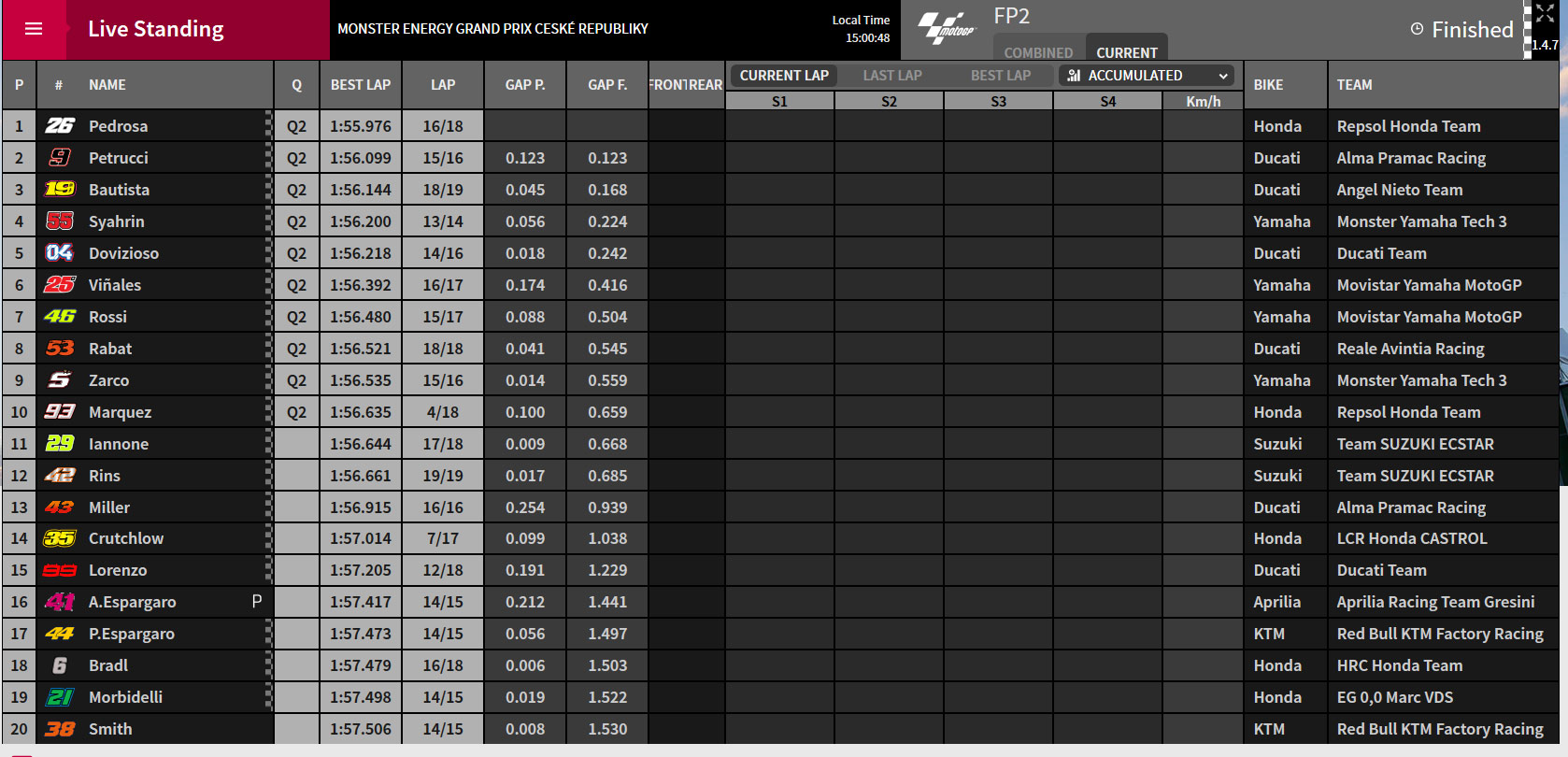The image size is (1568, 757).
Task: Open the hamburger menu
Action: [x=34, y=29]
